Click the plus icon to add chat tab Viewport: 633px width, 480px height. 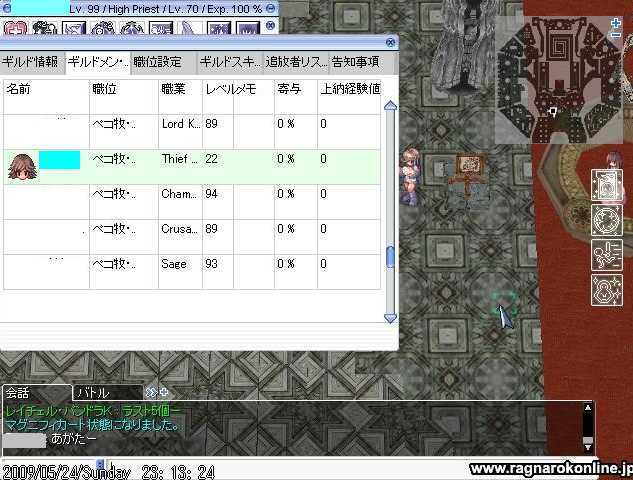164,392
